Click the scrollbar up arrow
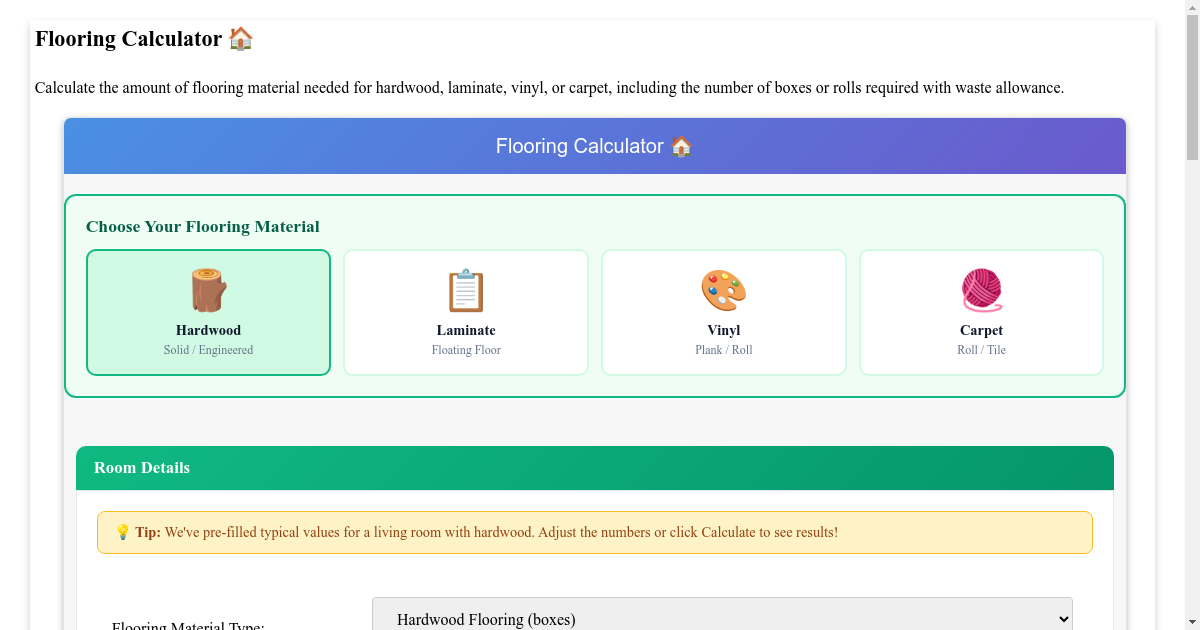 click(1191, 9)
